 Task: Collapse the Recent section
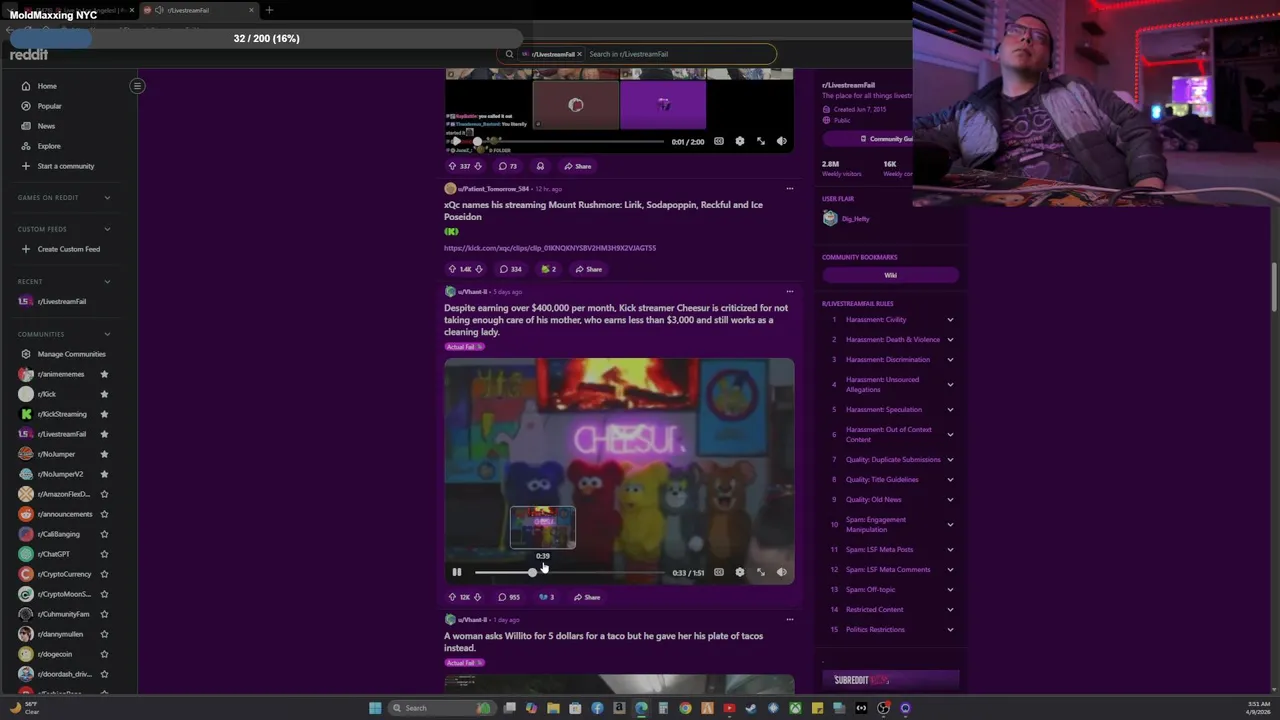point(107,281)
